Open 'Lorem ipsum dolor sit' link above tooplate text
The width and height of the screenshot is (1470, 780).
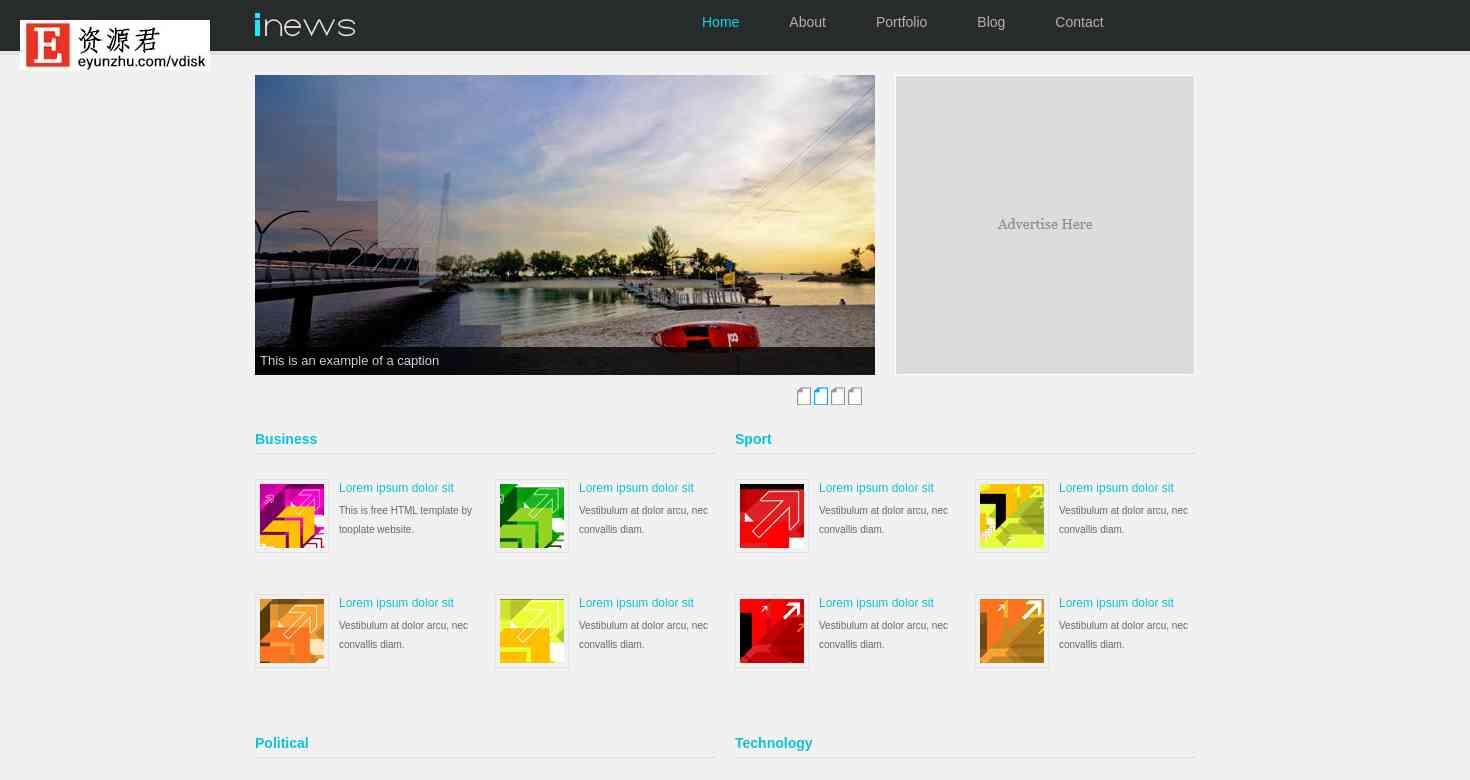click(396, 488)
